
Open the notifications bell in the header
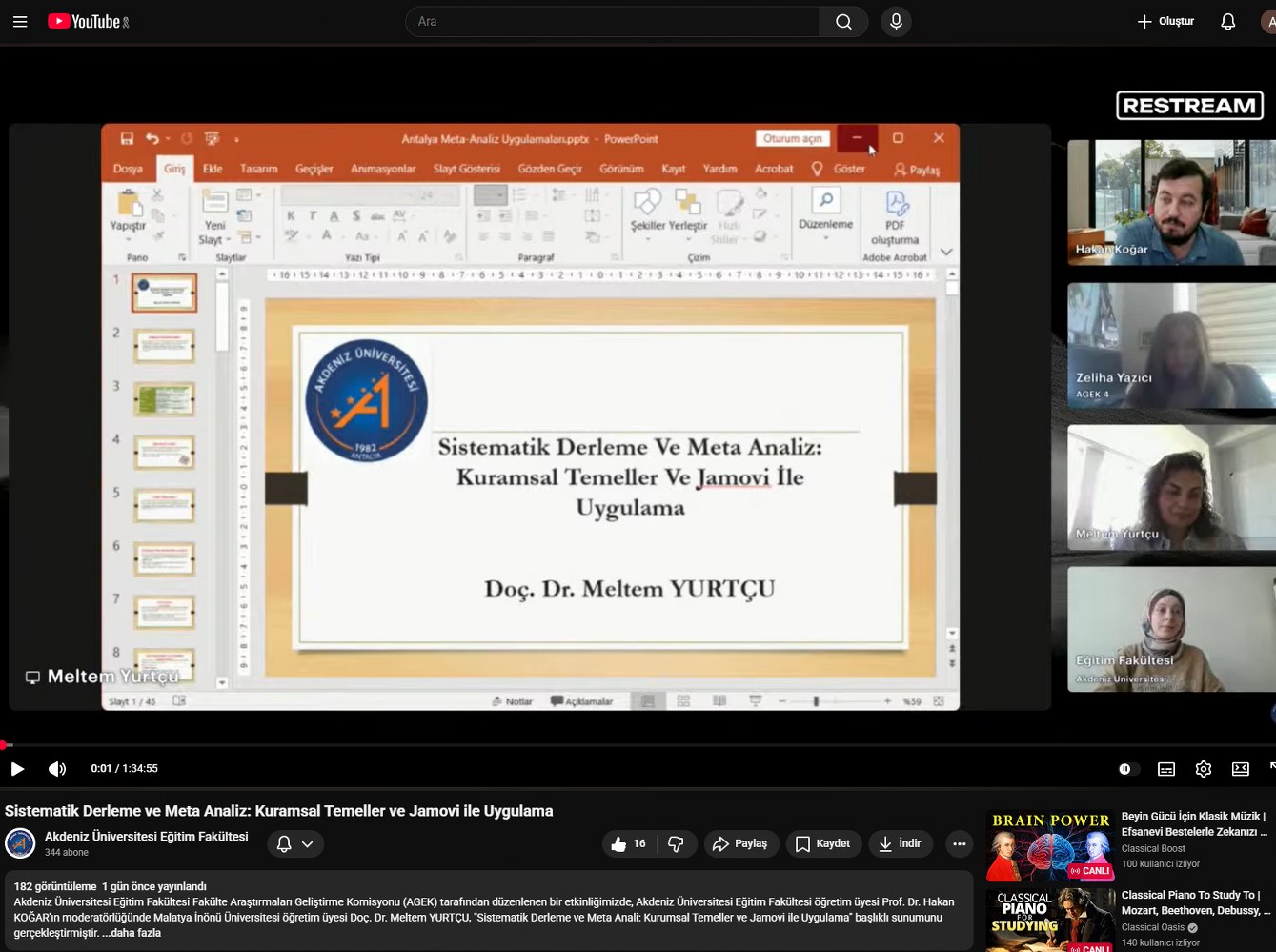point(1227,21)
